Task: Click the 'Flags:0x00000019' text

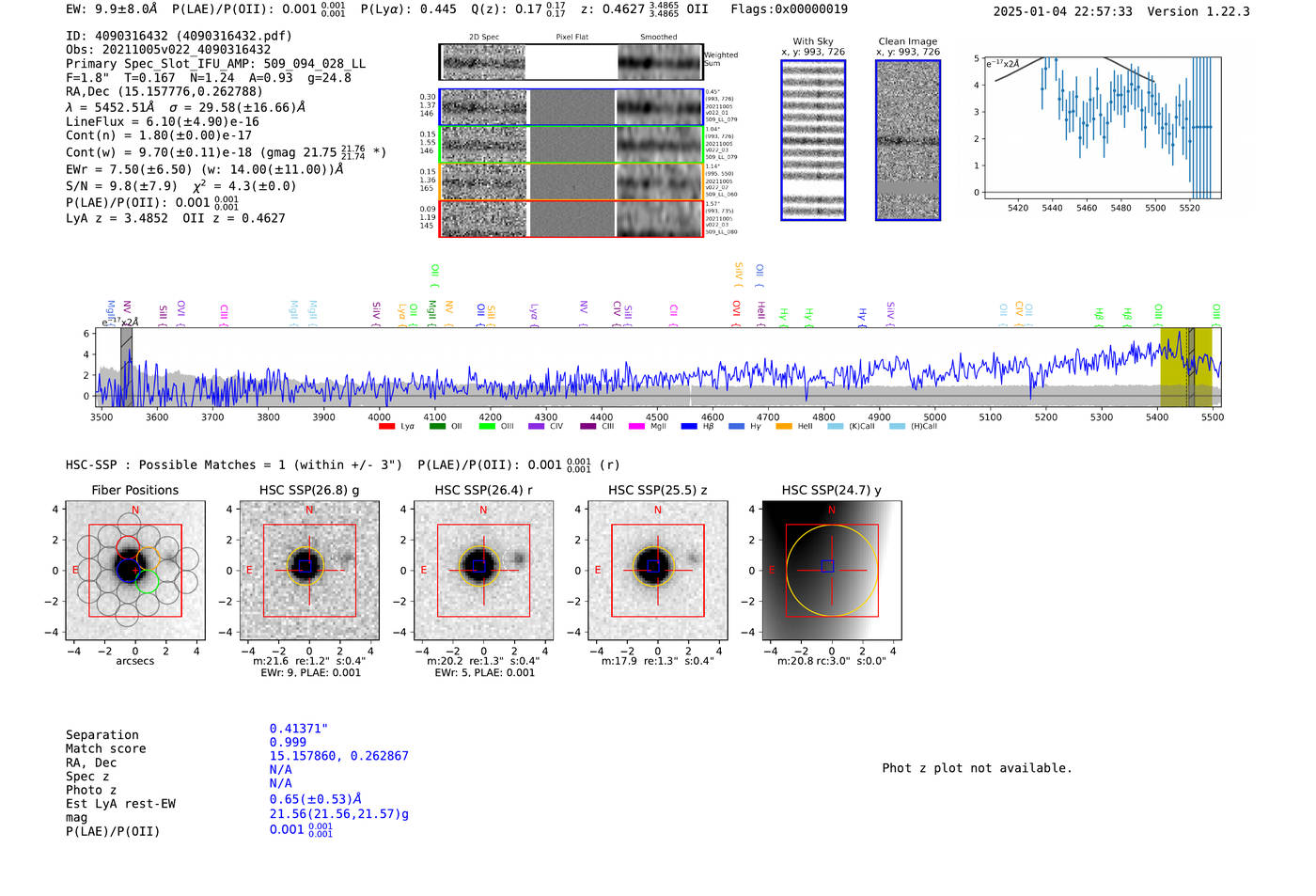Action: coord(790,9)
